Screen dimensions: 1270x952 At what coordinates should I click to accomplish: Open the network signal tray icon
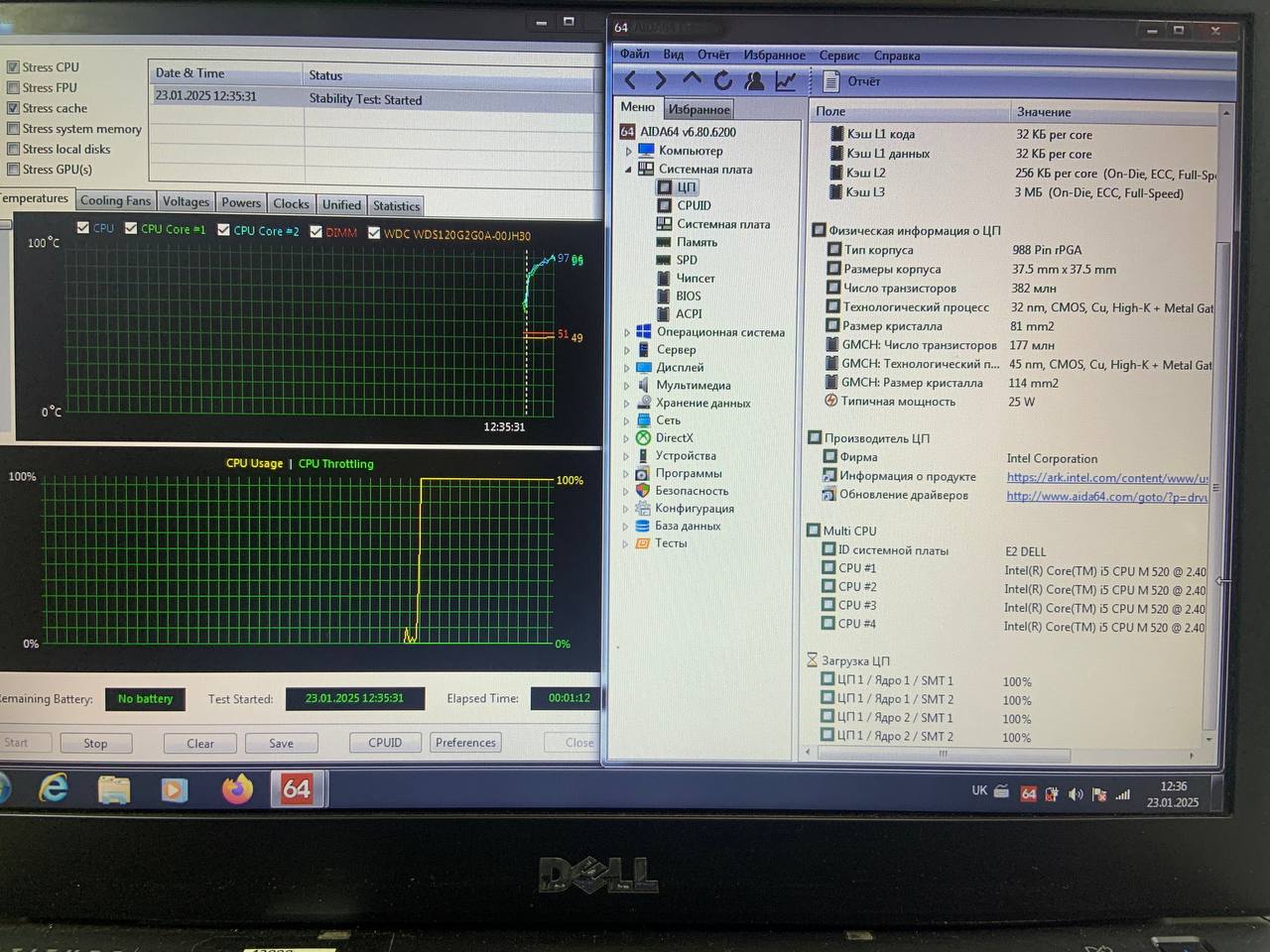coord(1123,794)
